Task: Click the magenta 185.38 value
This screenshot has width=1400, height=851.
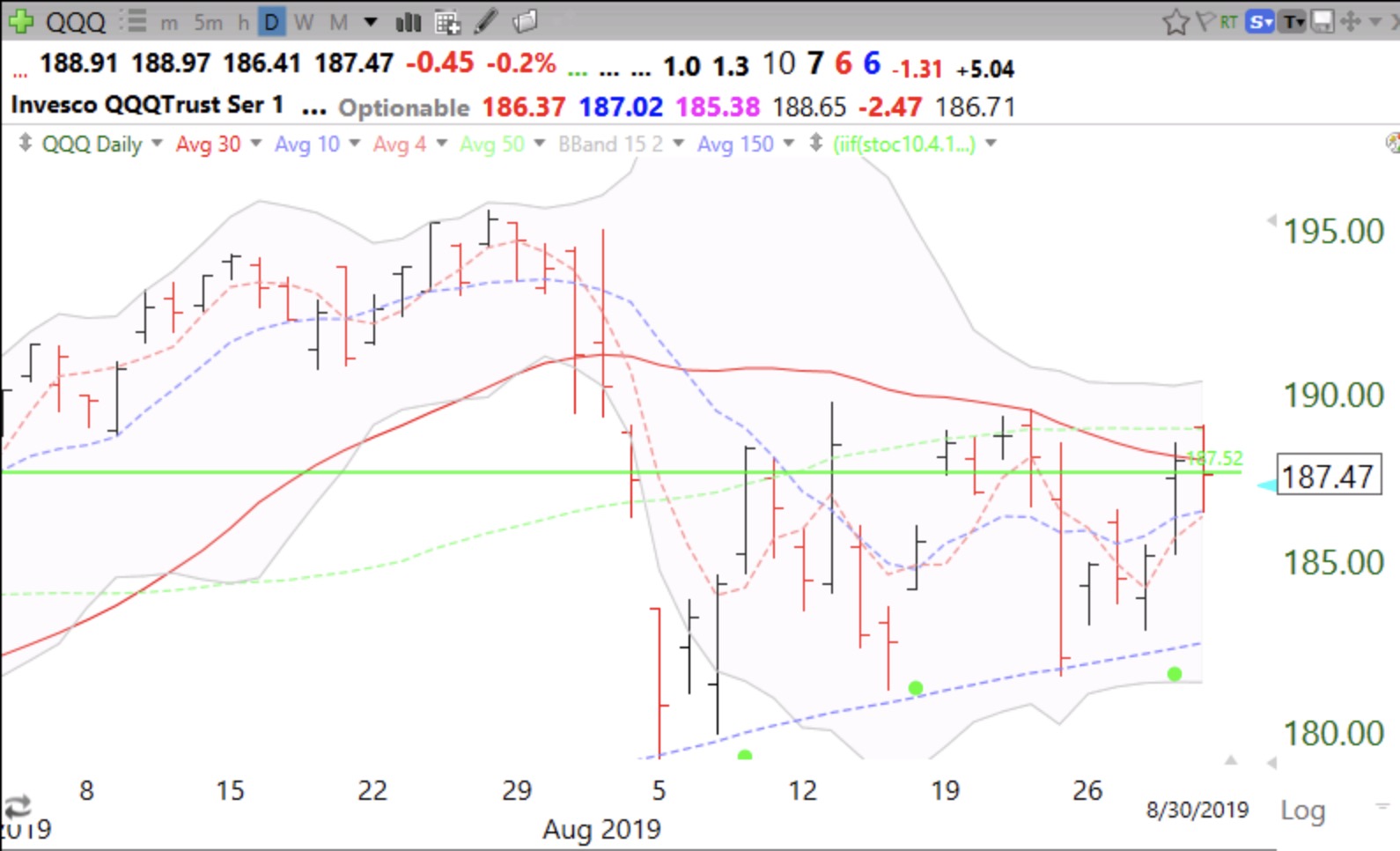Action: pyautogui.click(x=718, y=107)
